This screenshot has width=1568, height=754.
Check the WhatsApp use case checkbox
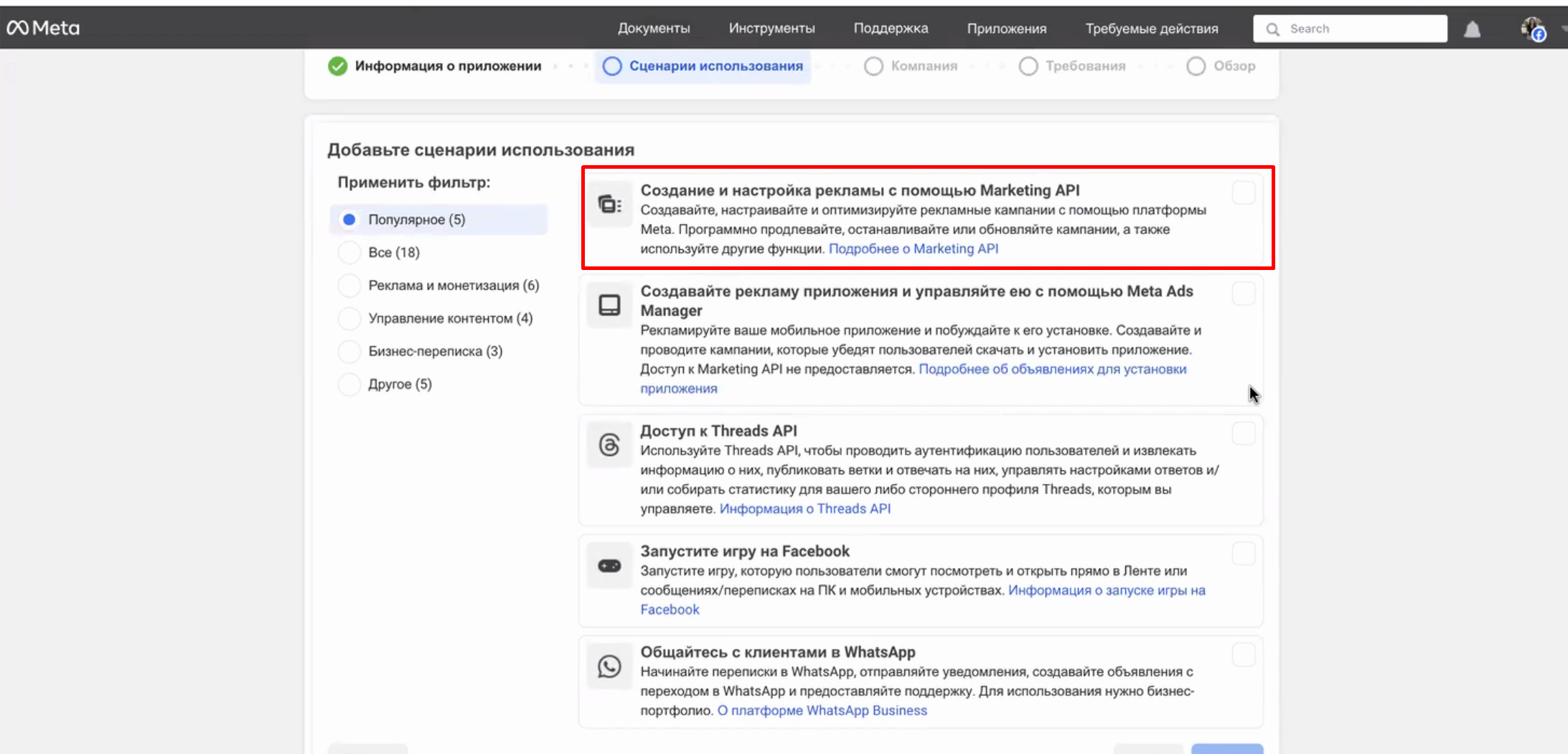[x=1243, y=654]
